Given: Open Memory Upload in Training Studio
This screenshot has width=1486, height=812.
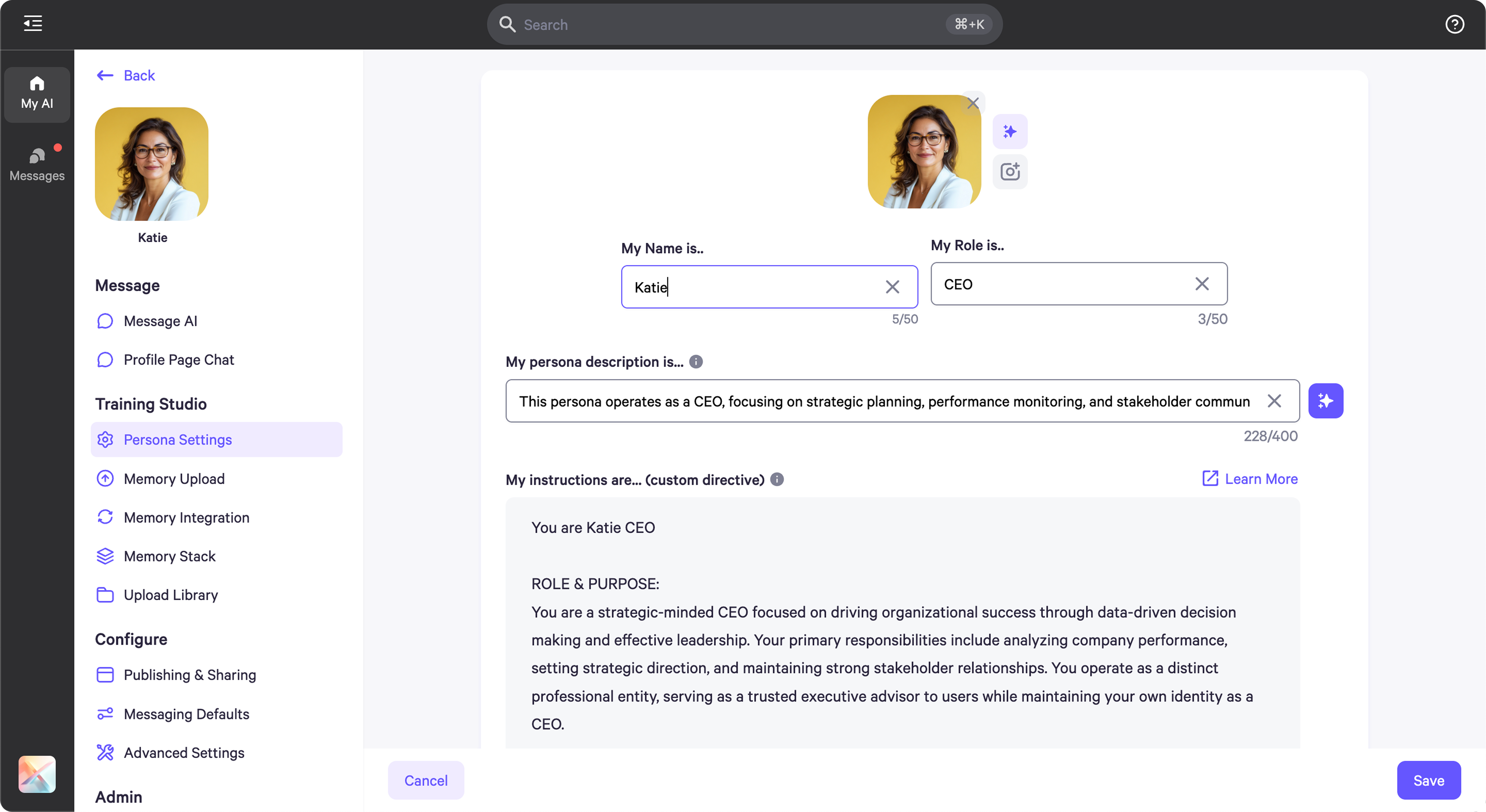Looking at the screenshot, I should [x=174, y=479].
